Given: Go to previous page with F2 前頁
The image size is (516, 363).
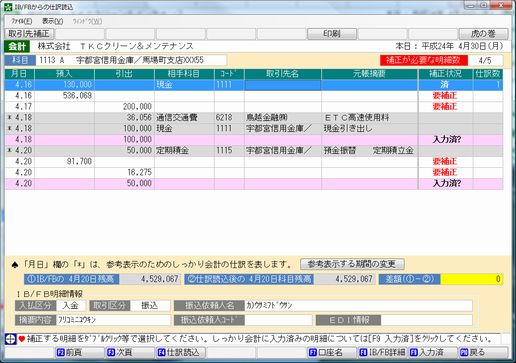Looking at the screenshot, I should [79, 352].
